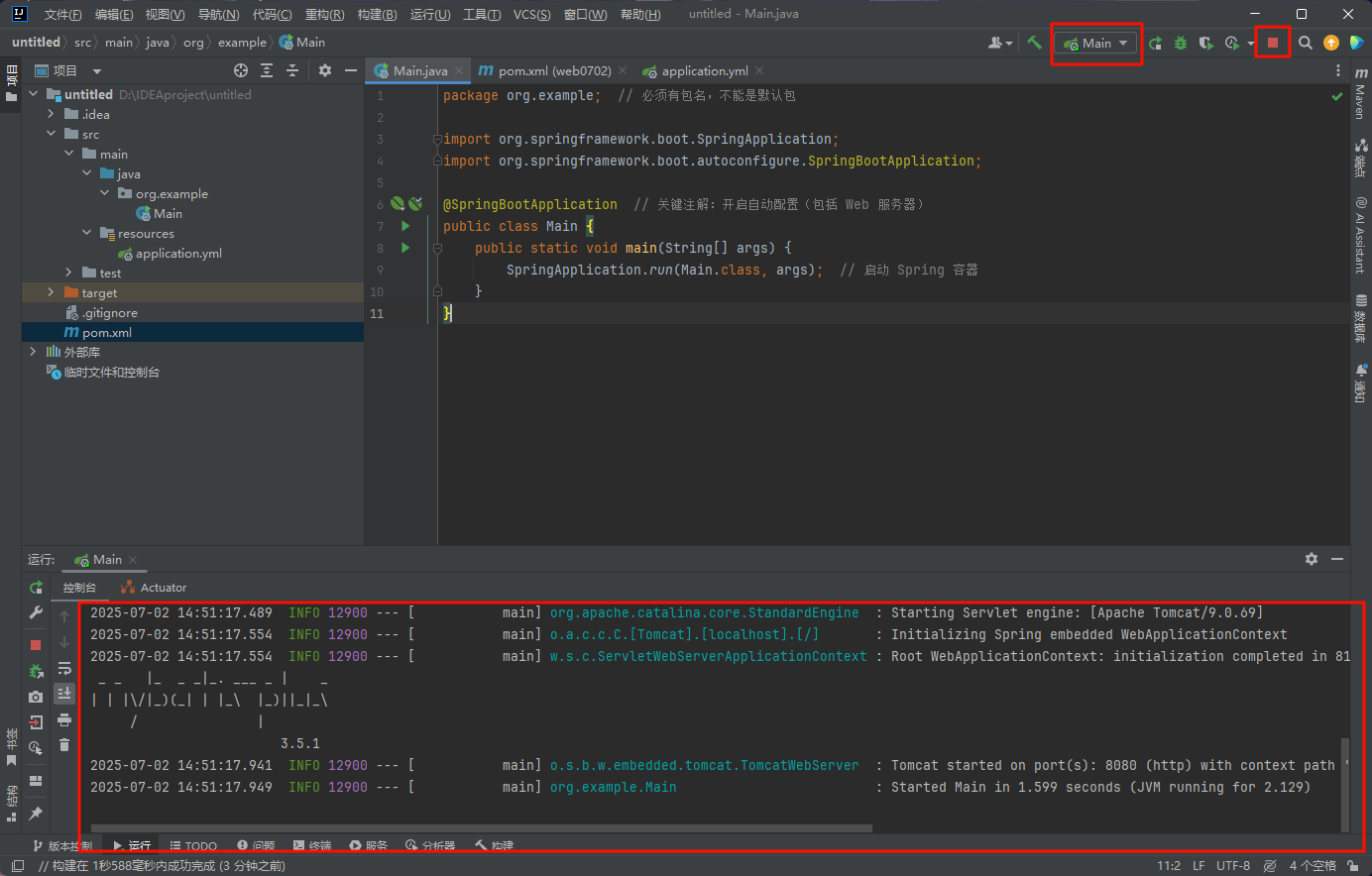Open the 问题 problems tool button
The height and width of the screenshot is (876, 1372).
pos(256,845)
